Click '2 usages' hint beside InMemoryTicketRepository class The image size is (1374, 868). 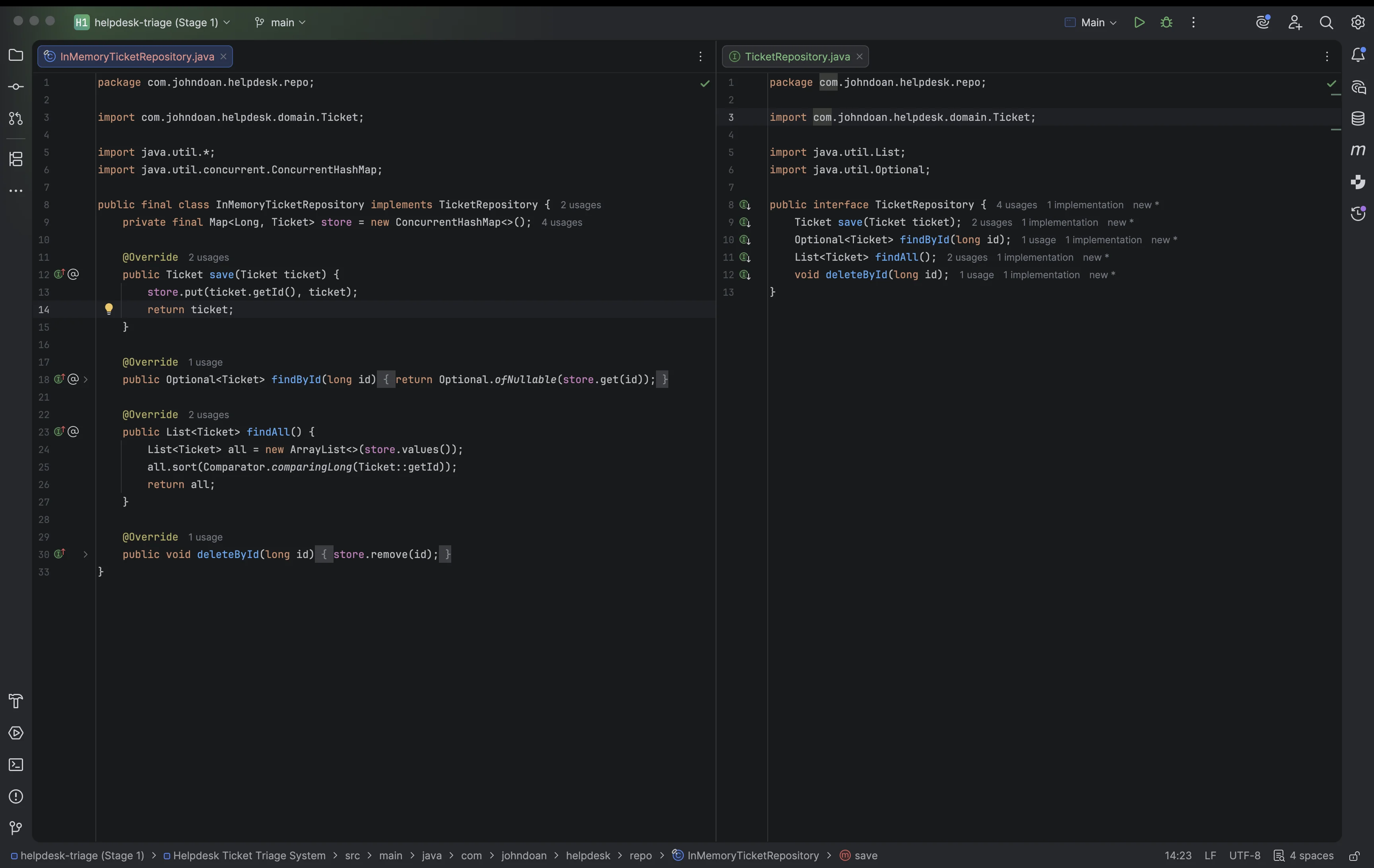[580, 205]
